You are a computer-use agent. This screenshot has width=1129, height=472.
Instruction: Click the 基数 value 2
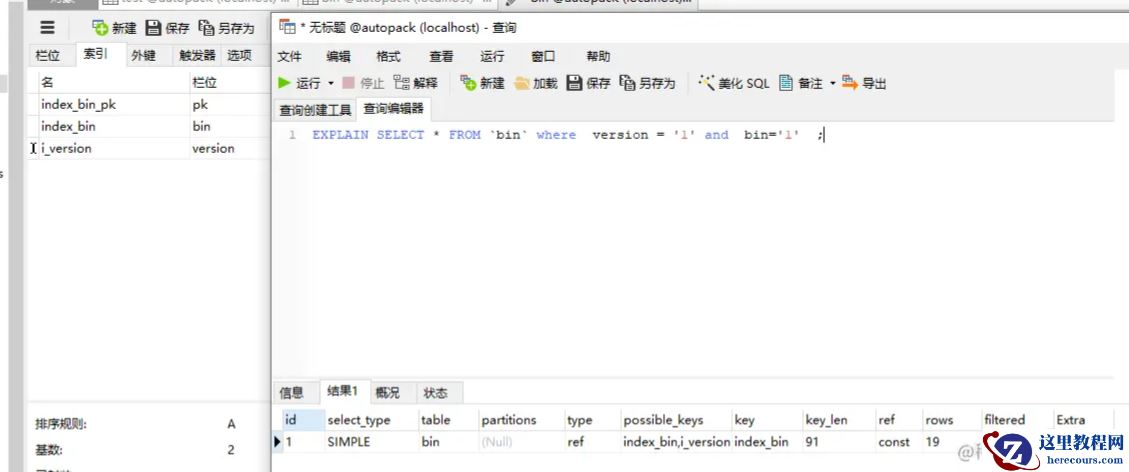pyautogui.click(x=231, y=450)
